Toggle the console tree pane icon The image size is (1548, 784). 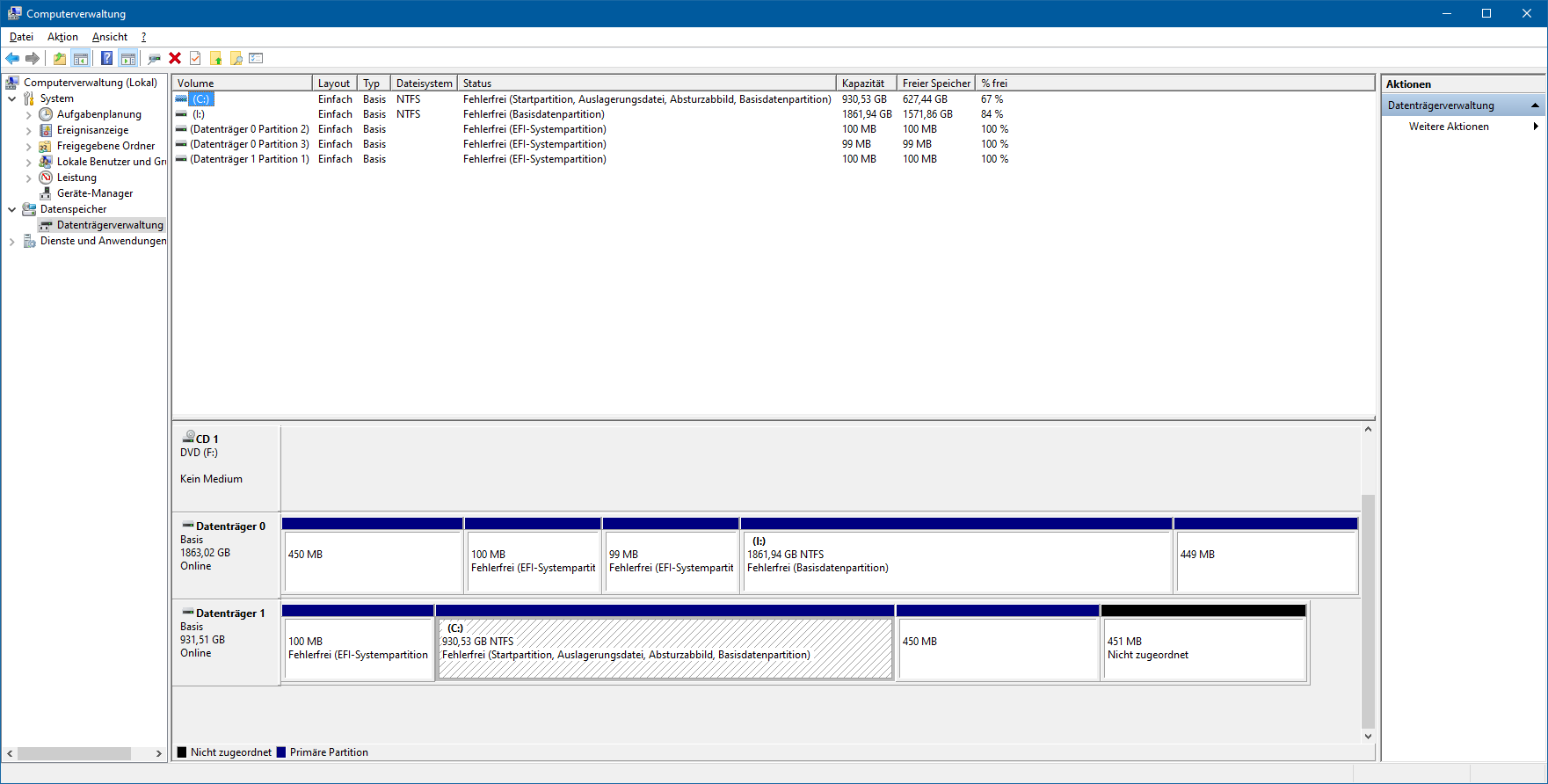click(x=80, y=58)
